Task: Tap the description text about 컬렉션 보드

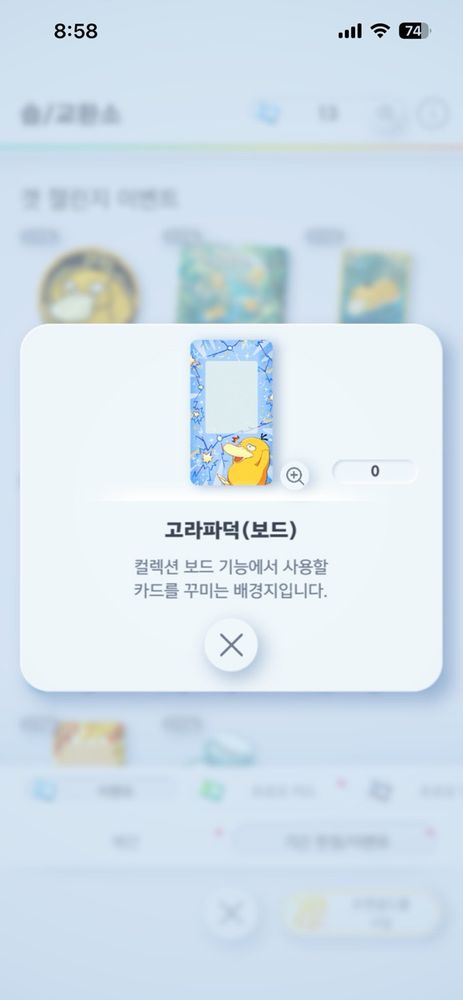Action: [x=231, y=578]
